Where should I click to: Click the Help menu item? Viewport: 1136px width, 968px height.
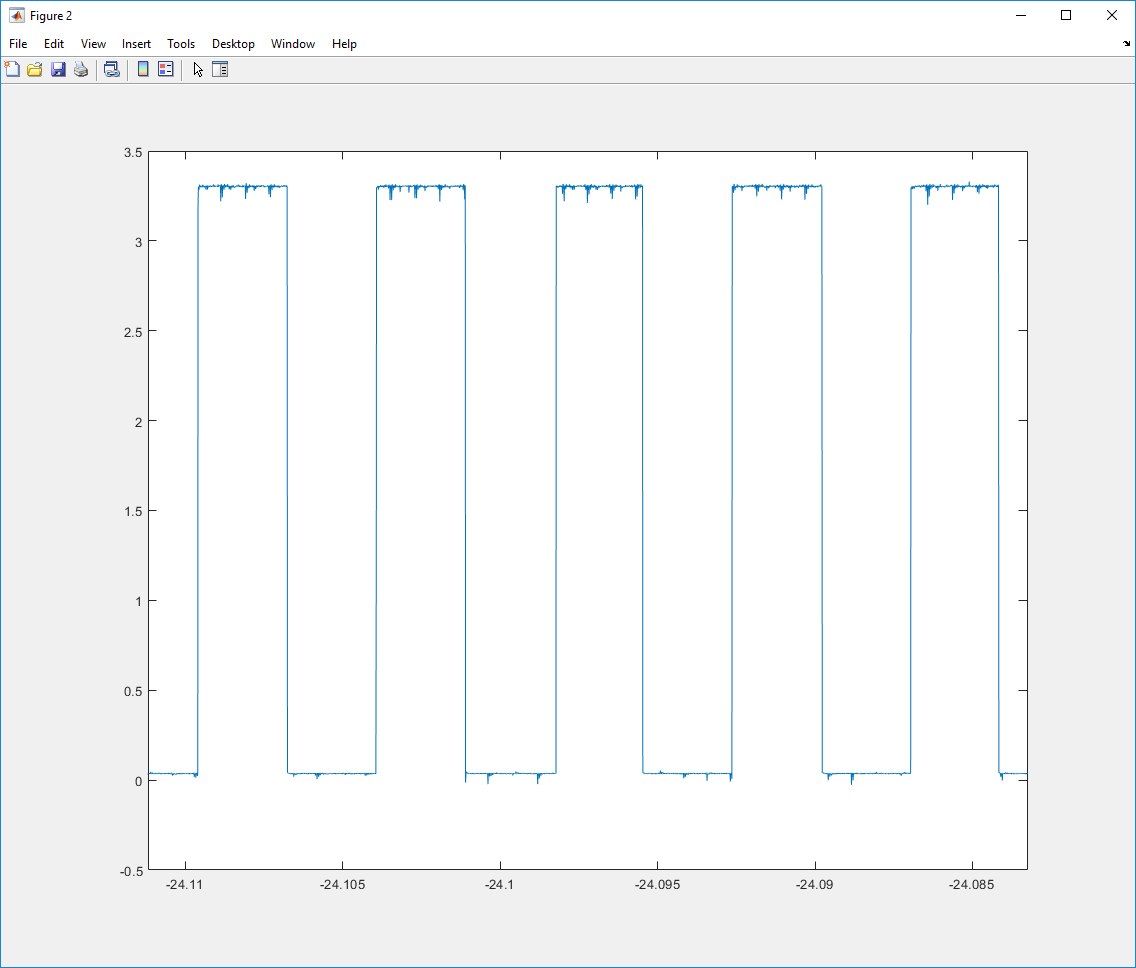coord(344,44)
